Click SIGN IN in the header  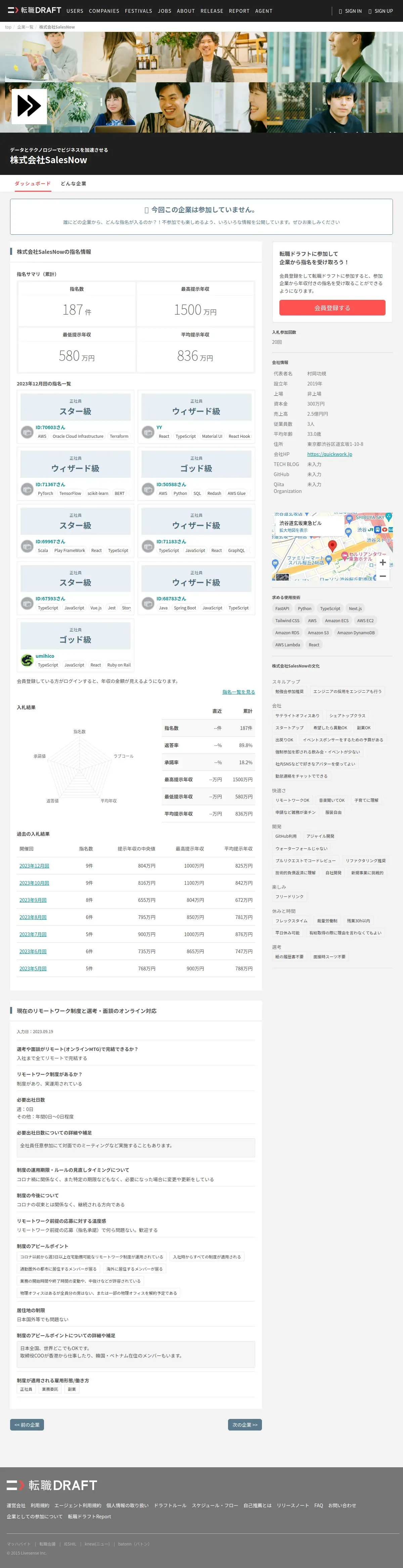click(x=350, y=11)
